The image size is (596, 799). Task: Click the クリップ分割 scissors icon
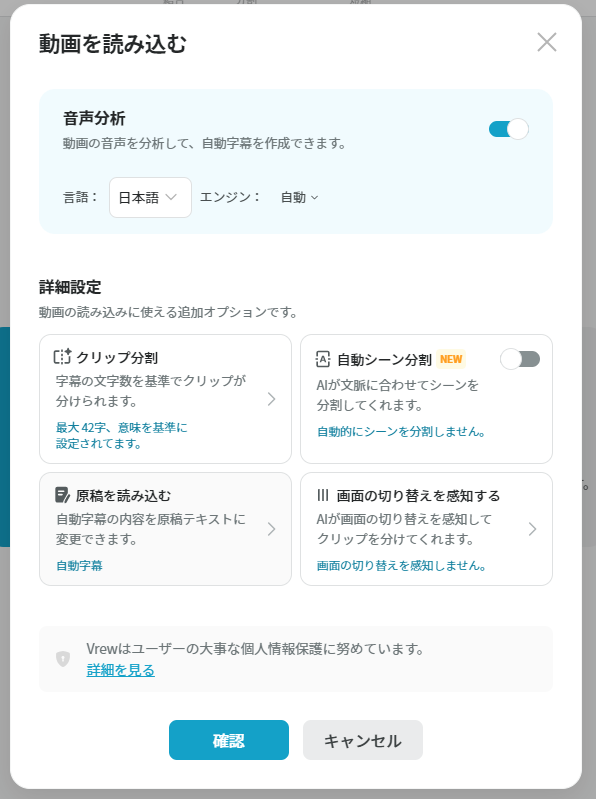pos(62,357)
